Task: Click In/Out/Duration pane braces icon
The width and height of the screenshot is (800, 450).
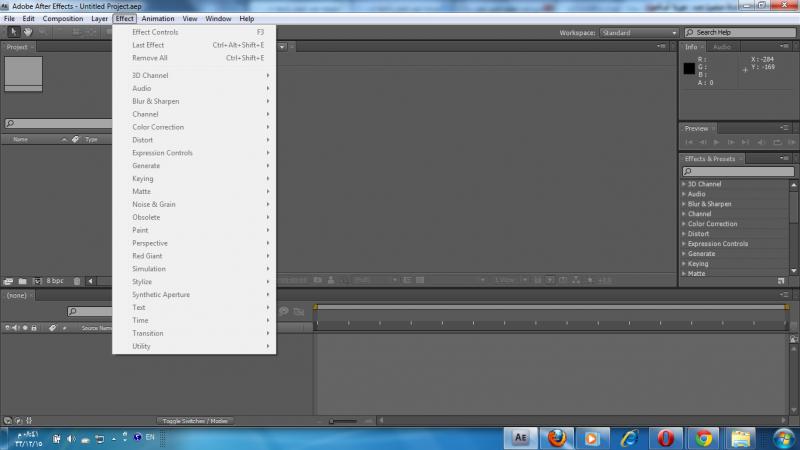Action: 29,421
